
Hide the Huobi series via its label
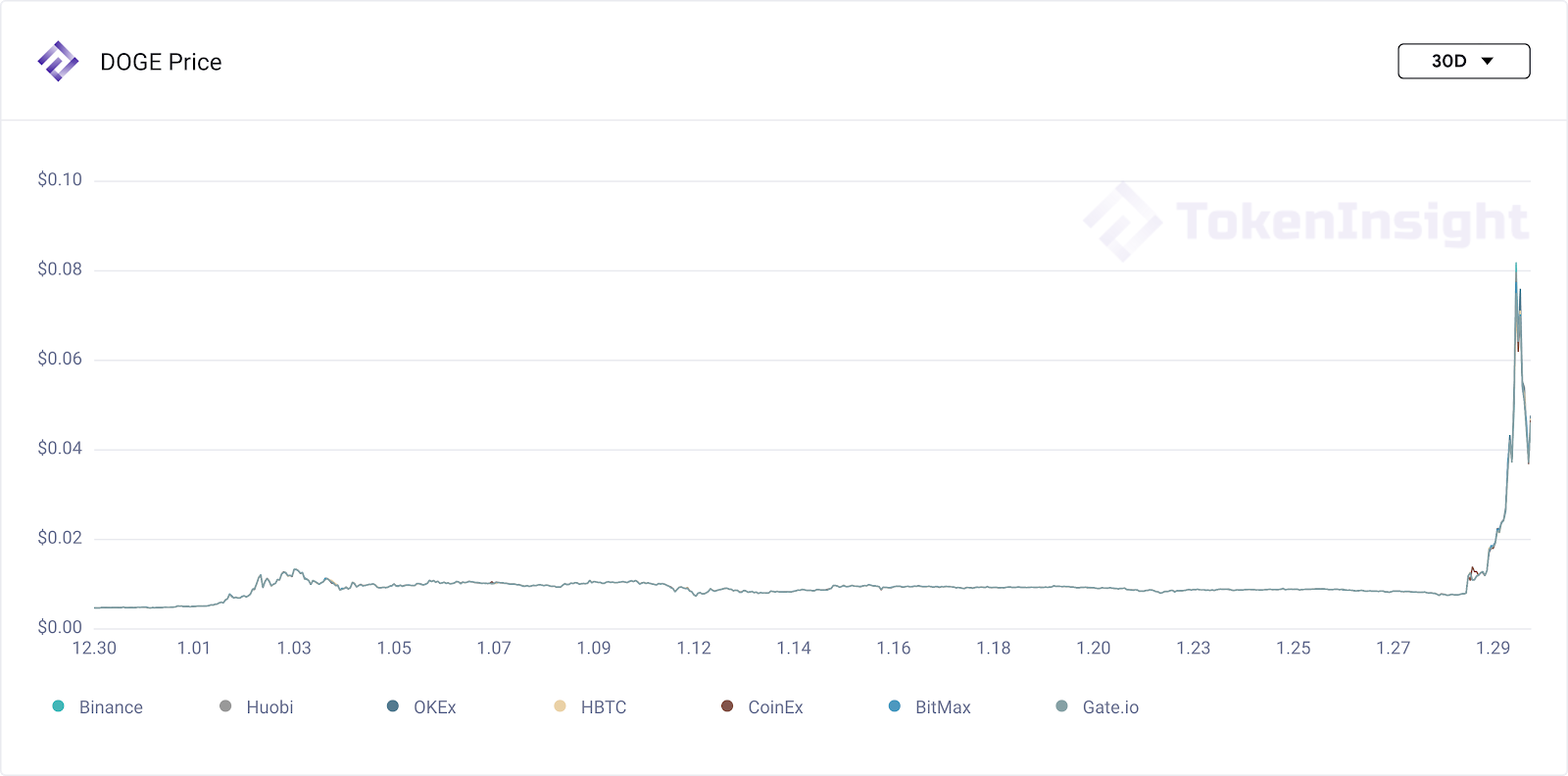click(x=269, y=707)
